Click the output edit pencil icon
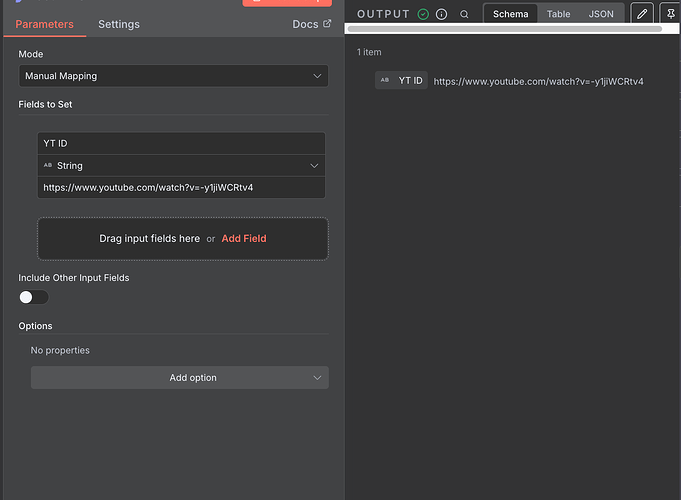Screen dimensions: 681x500 [x=642, y=14]
